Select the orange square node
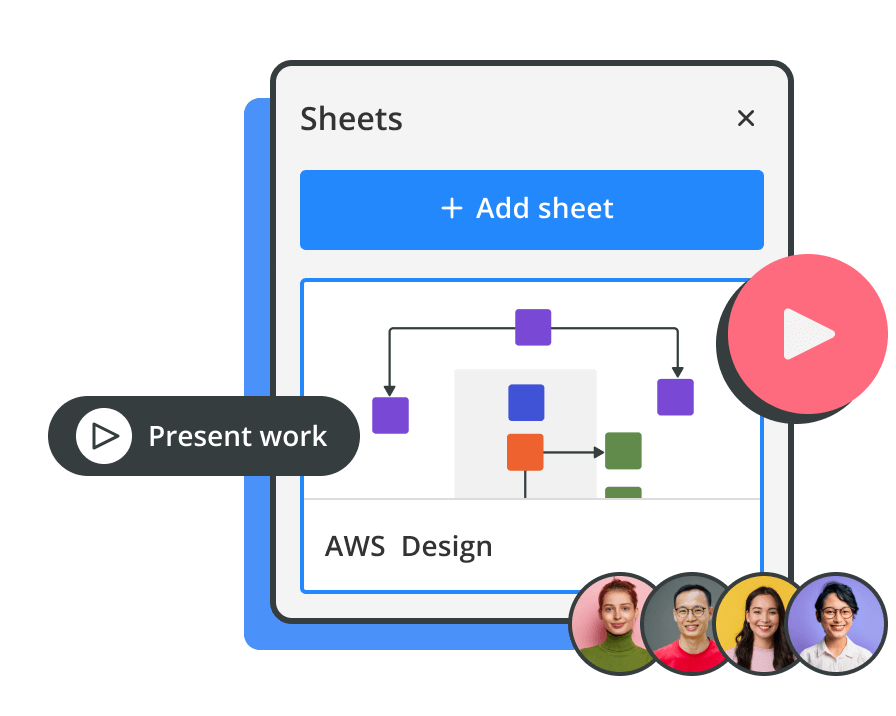The image size is (896, 716). click(525, 452)
